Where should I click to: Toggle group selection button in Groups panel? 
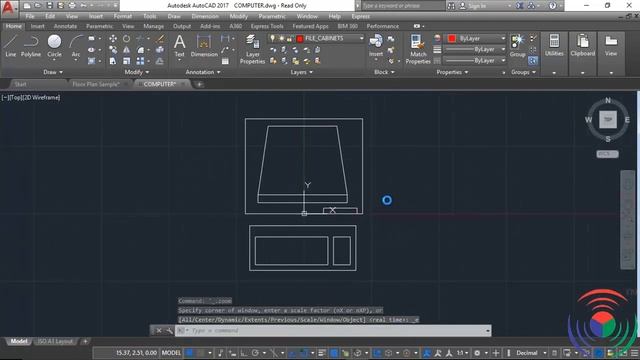point(533,61)
